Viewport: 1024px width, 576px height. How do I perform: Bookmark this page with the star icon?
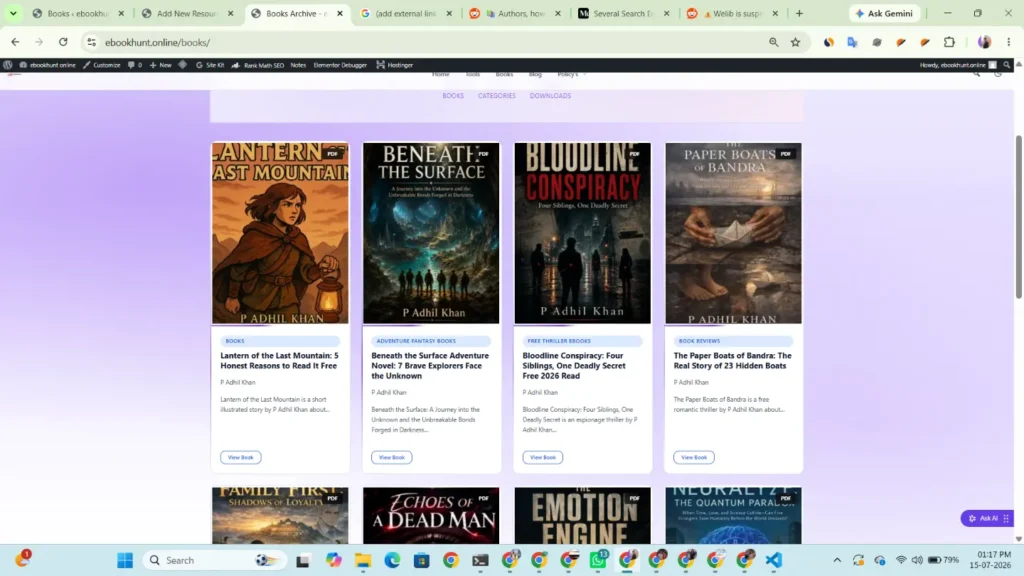795,42
